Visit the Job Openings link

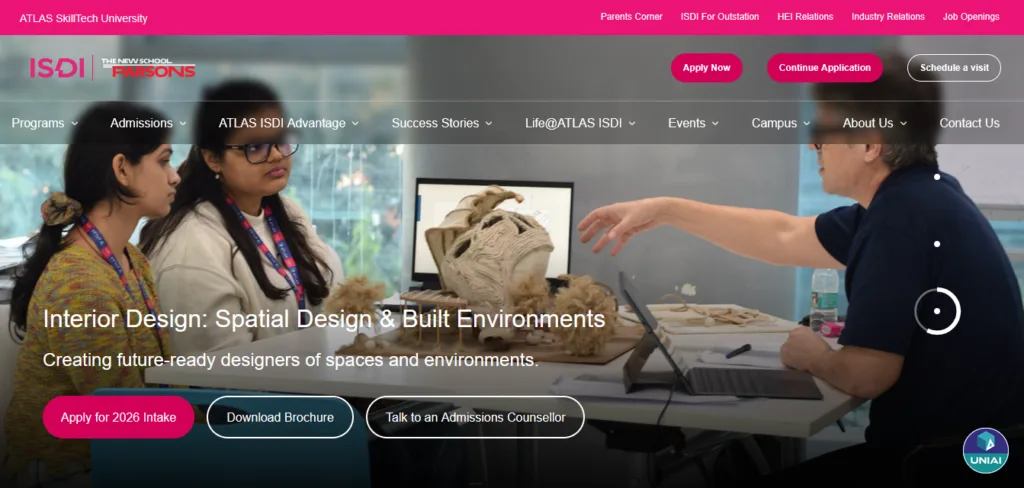pyautogui.click(x=971, y=17)
